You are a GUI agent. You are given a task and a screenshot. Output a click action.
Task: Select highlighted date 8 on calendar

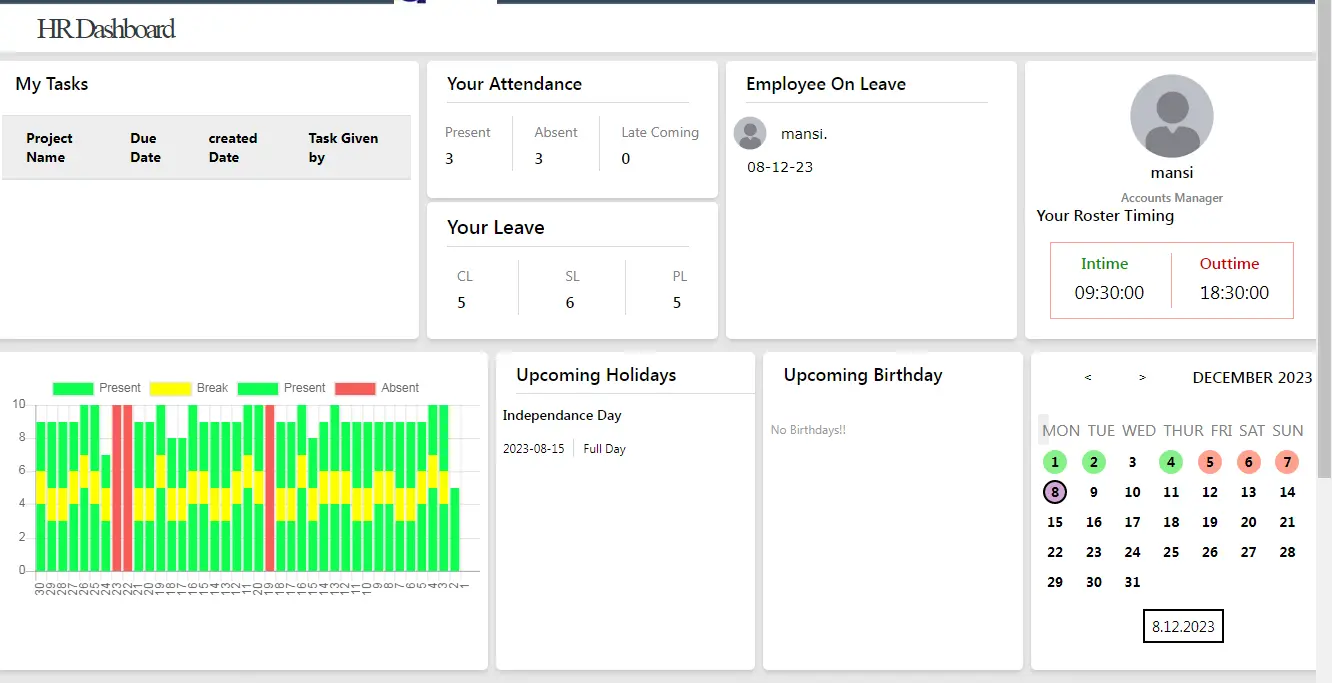pyautogui.click(x=1055, y=492)
